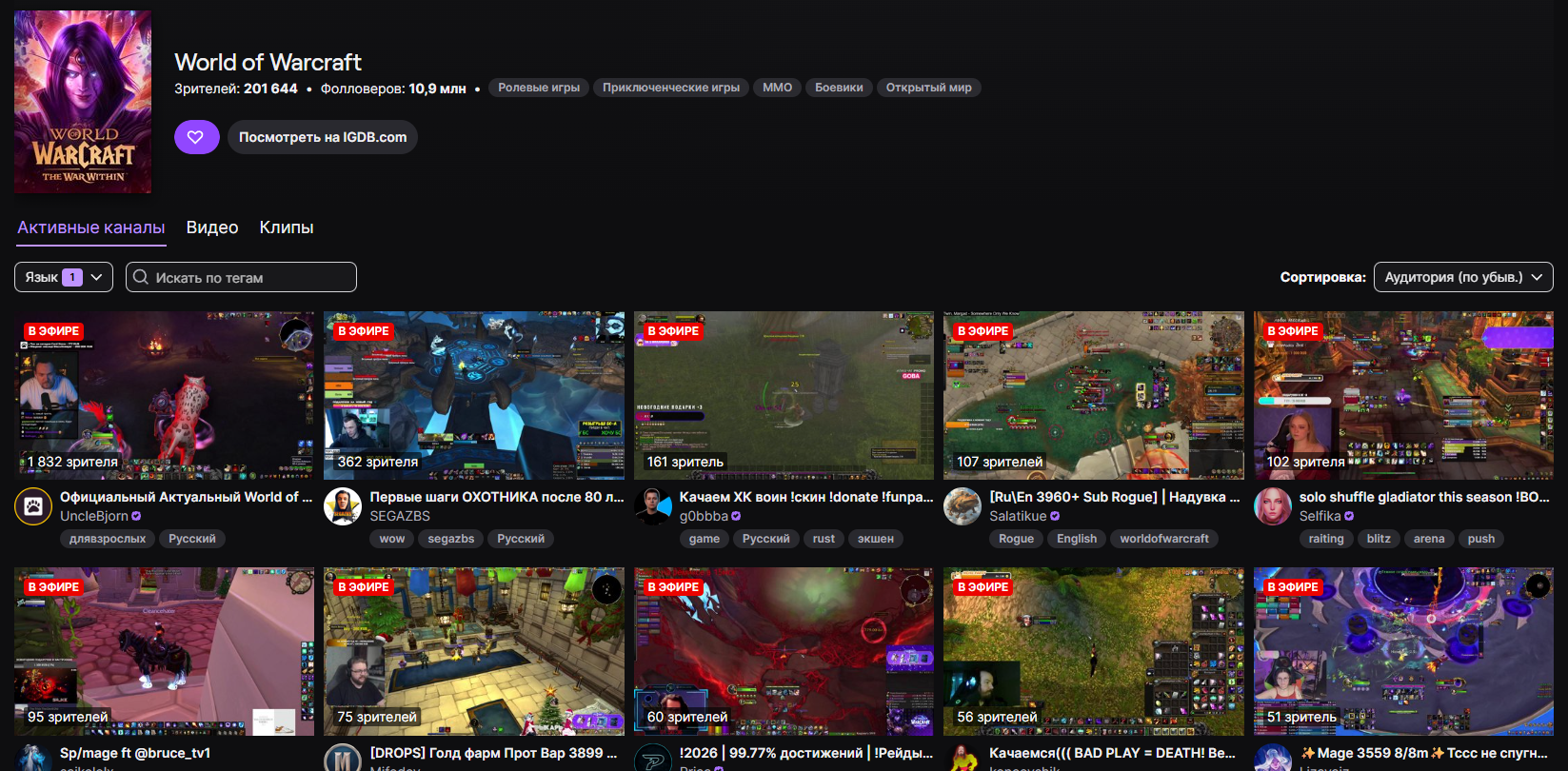Select the Боевики genre tag

click(x=839, y=88)
